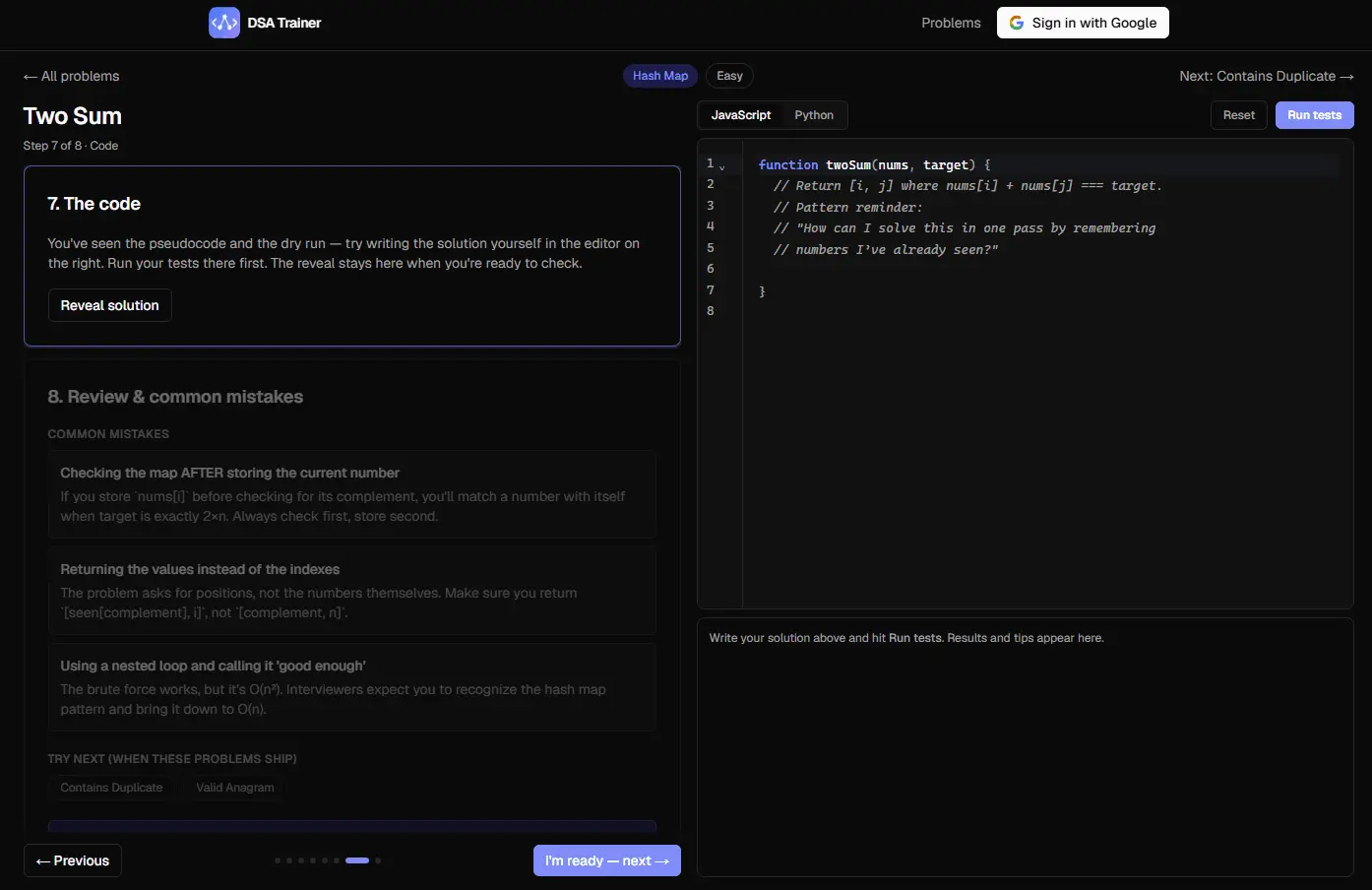Go to the Previous step
Image resolution: width=1372 pixels, height=890 pixels.
(x=73, y=860)
